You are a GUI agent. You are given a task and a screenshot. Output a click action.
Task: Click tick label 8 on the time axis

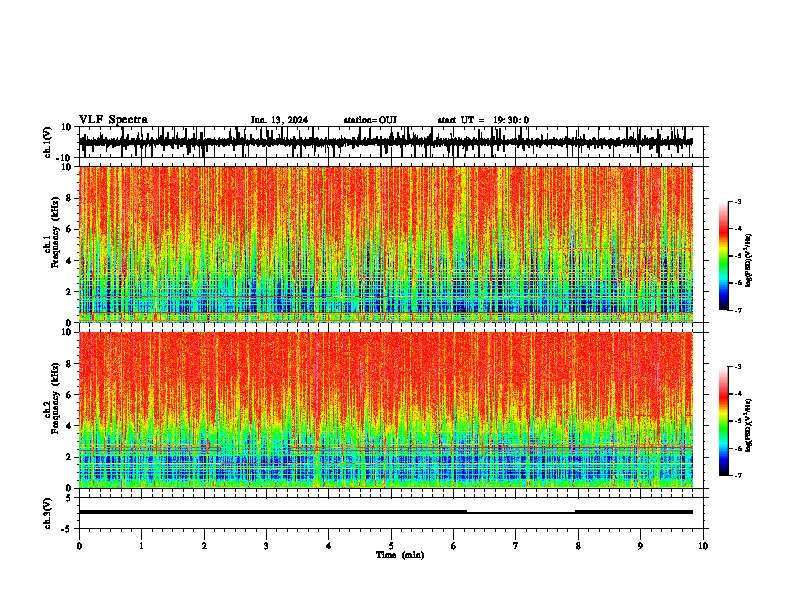578,546
